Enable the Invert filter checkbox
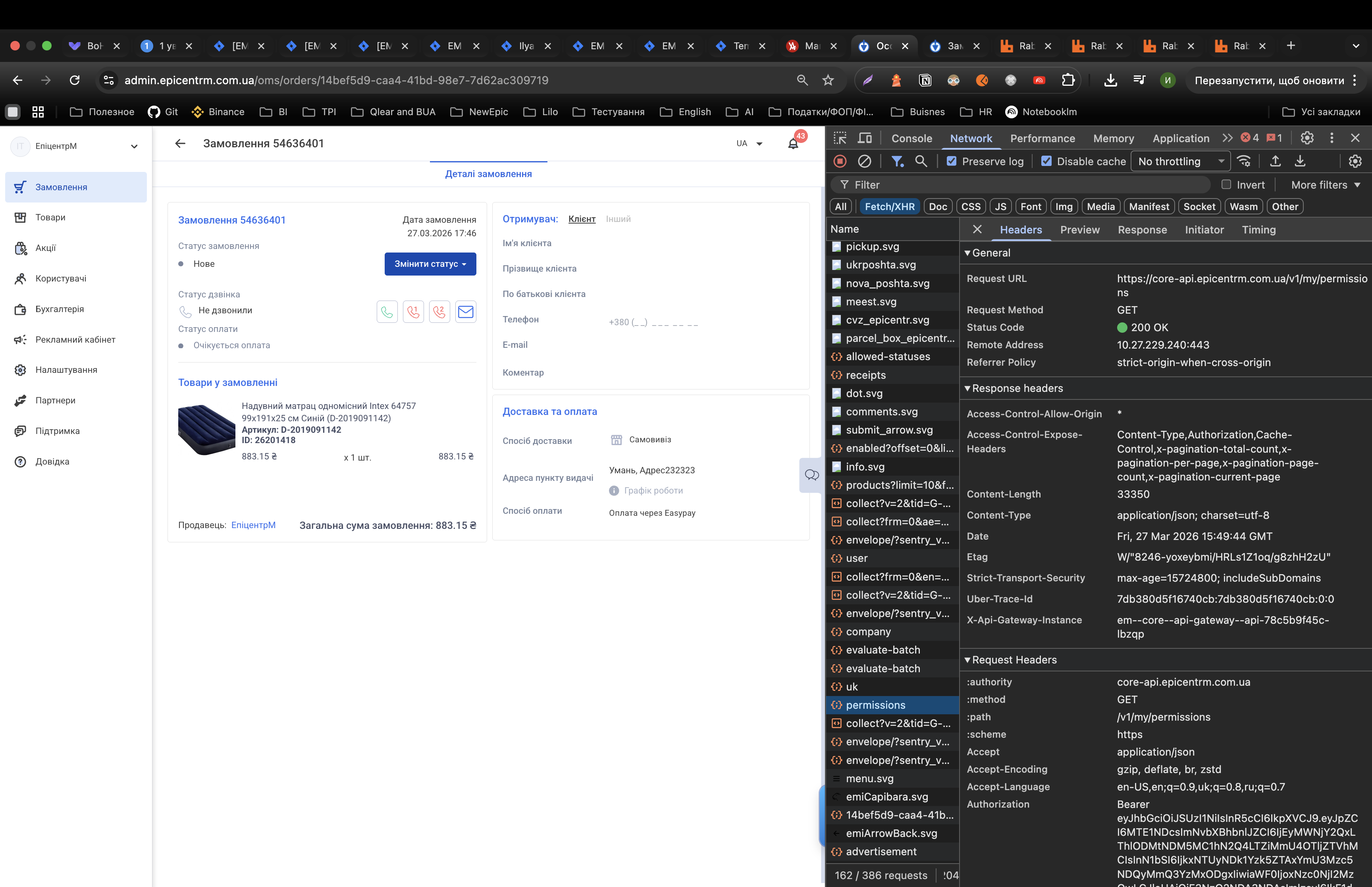The image size is (1372, 887). click(1226, 184)
